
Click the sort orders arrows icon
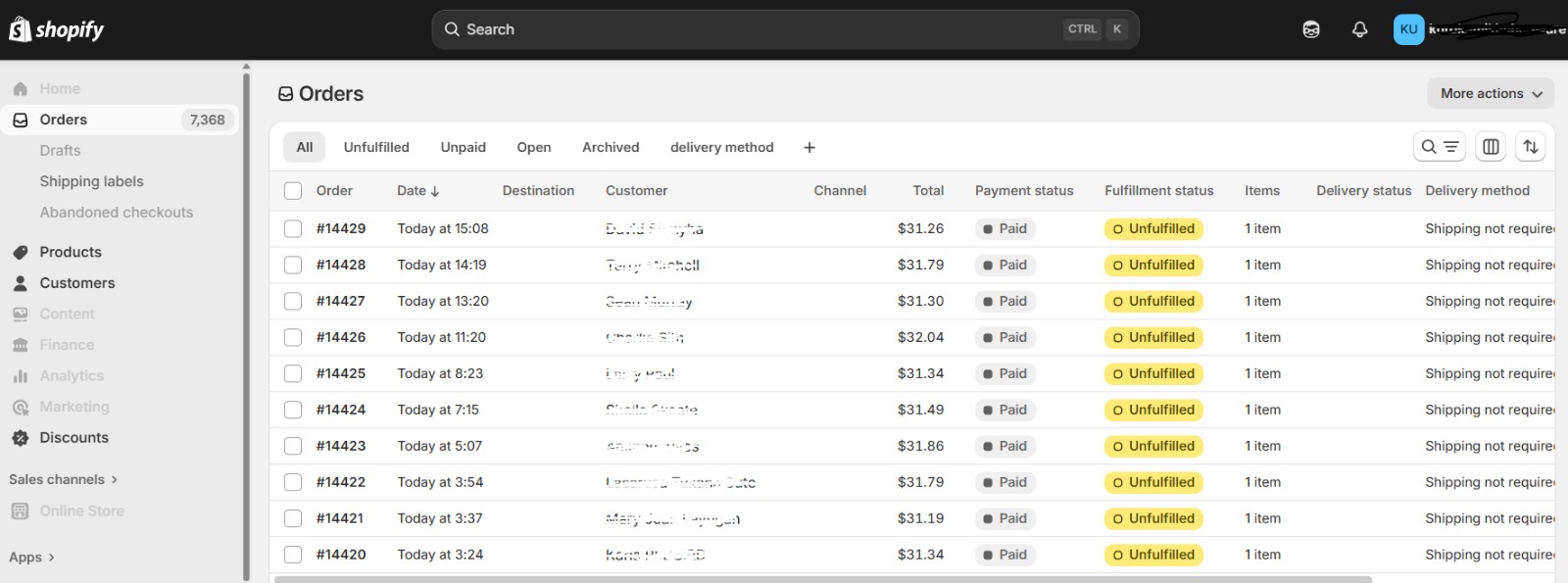point(1530,147)
